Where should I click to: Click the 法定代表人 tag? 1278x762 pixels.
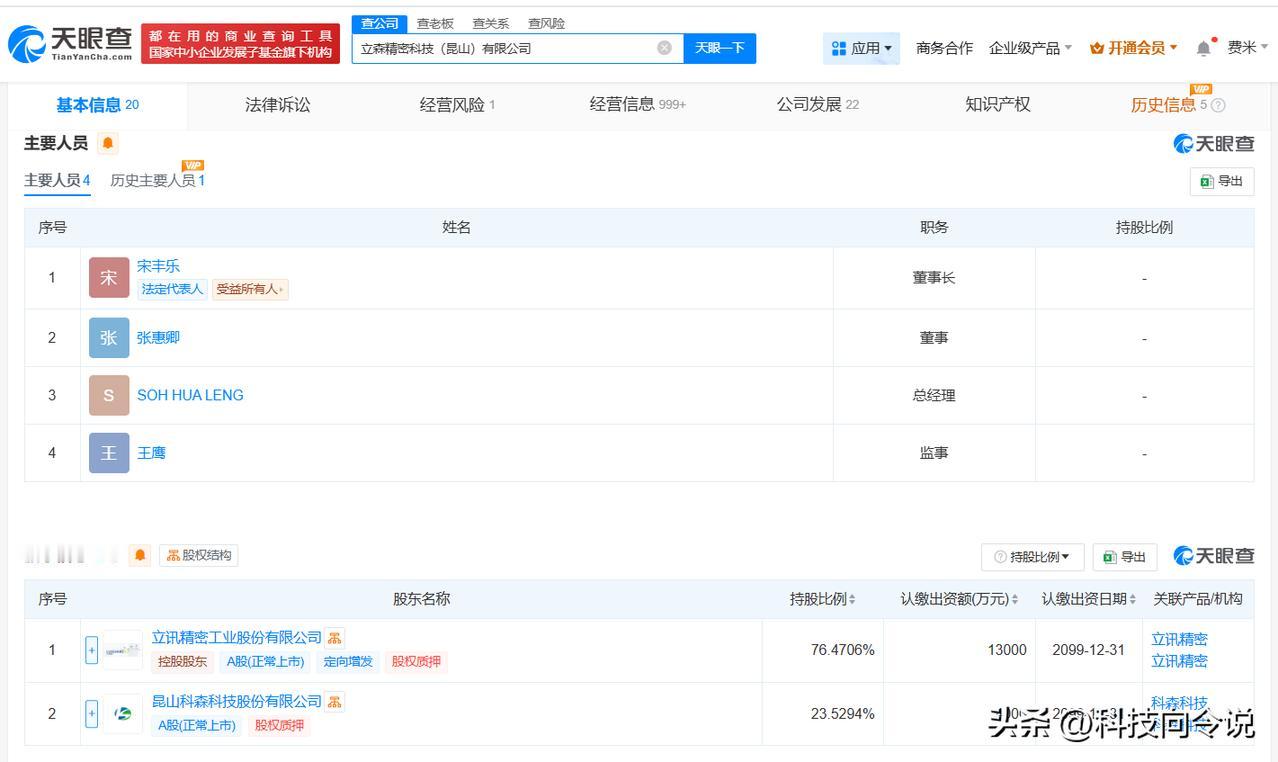(x=172, y=289)
